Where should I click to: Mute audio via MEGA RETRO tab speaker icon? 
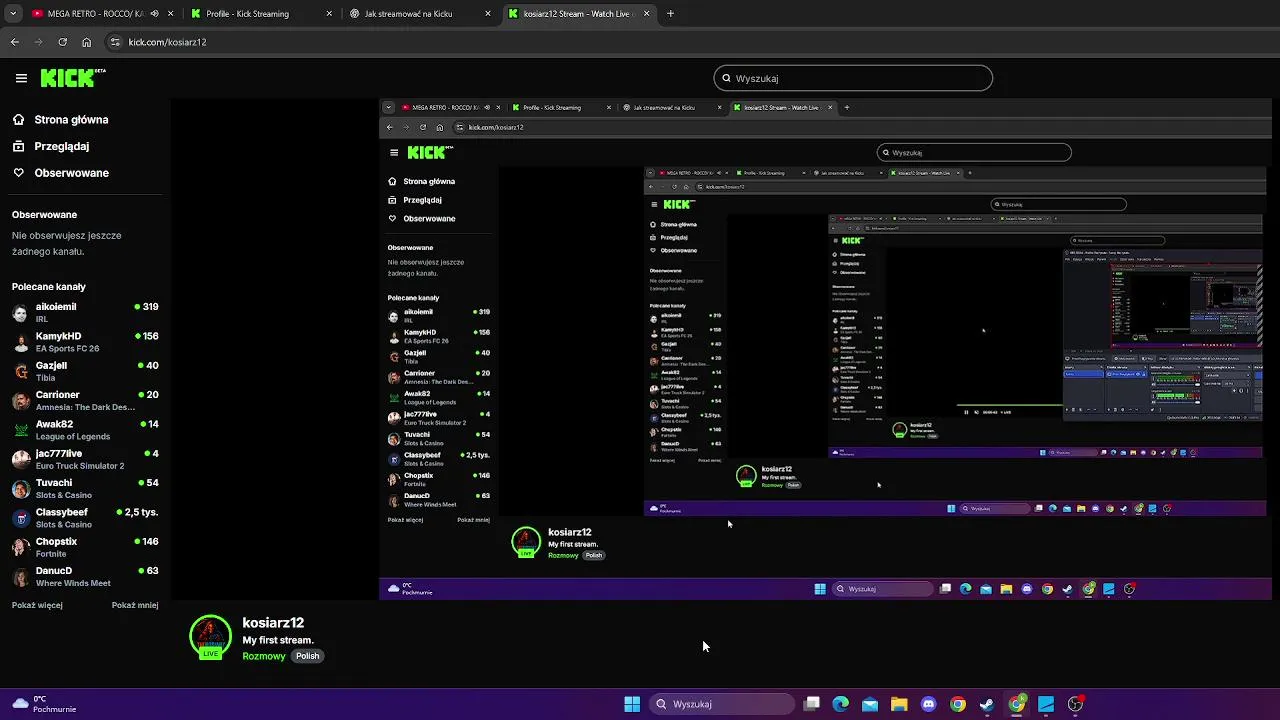[x=154, y=14]
